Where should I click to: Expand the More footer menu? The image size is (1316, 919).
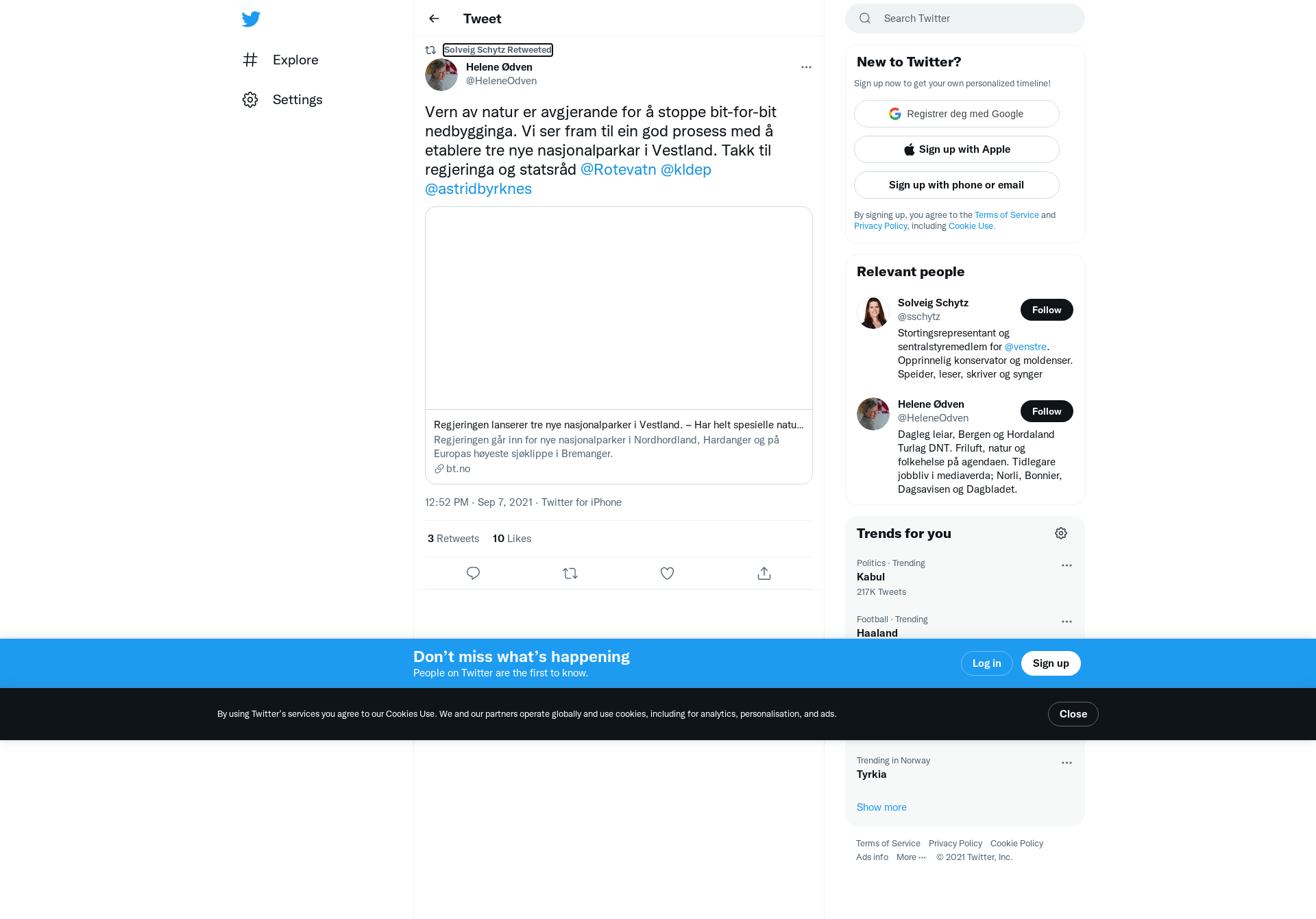coord(911,857)
